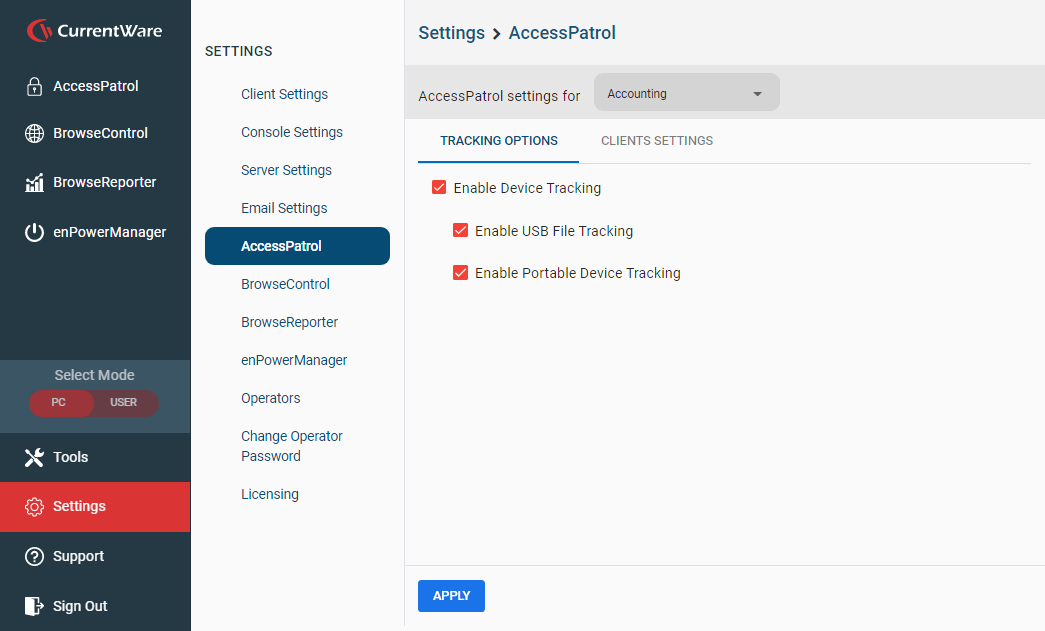Click the Enable Portable Device Tracking label
Image resolution: width=1045 pixels, height=631 pixels.
click(x=578, y=273)
